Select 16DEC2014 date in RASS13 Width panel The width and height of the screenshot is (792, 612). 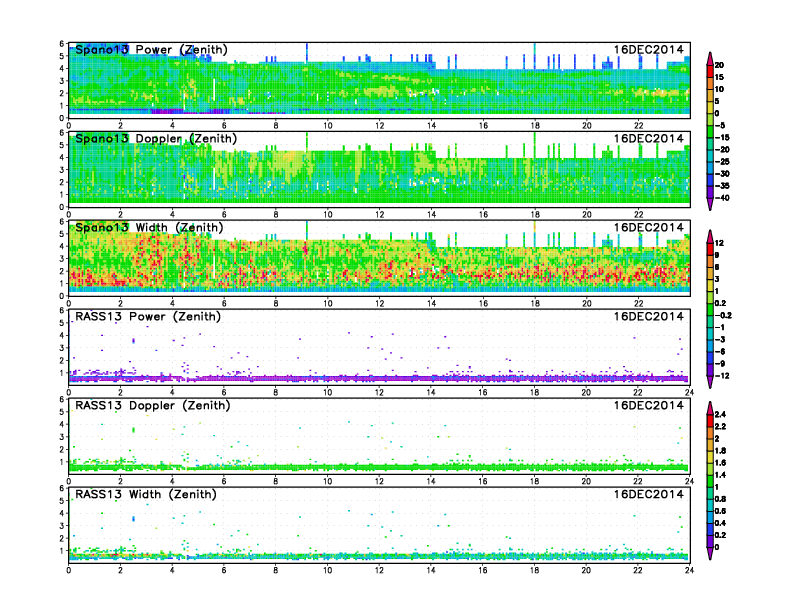(x=649, y=494)
